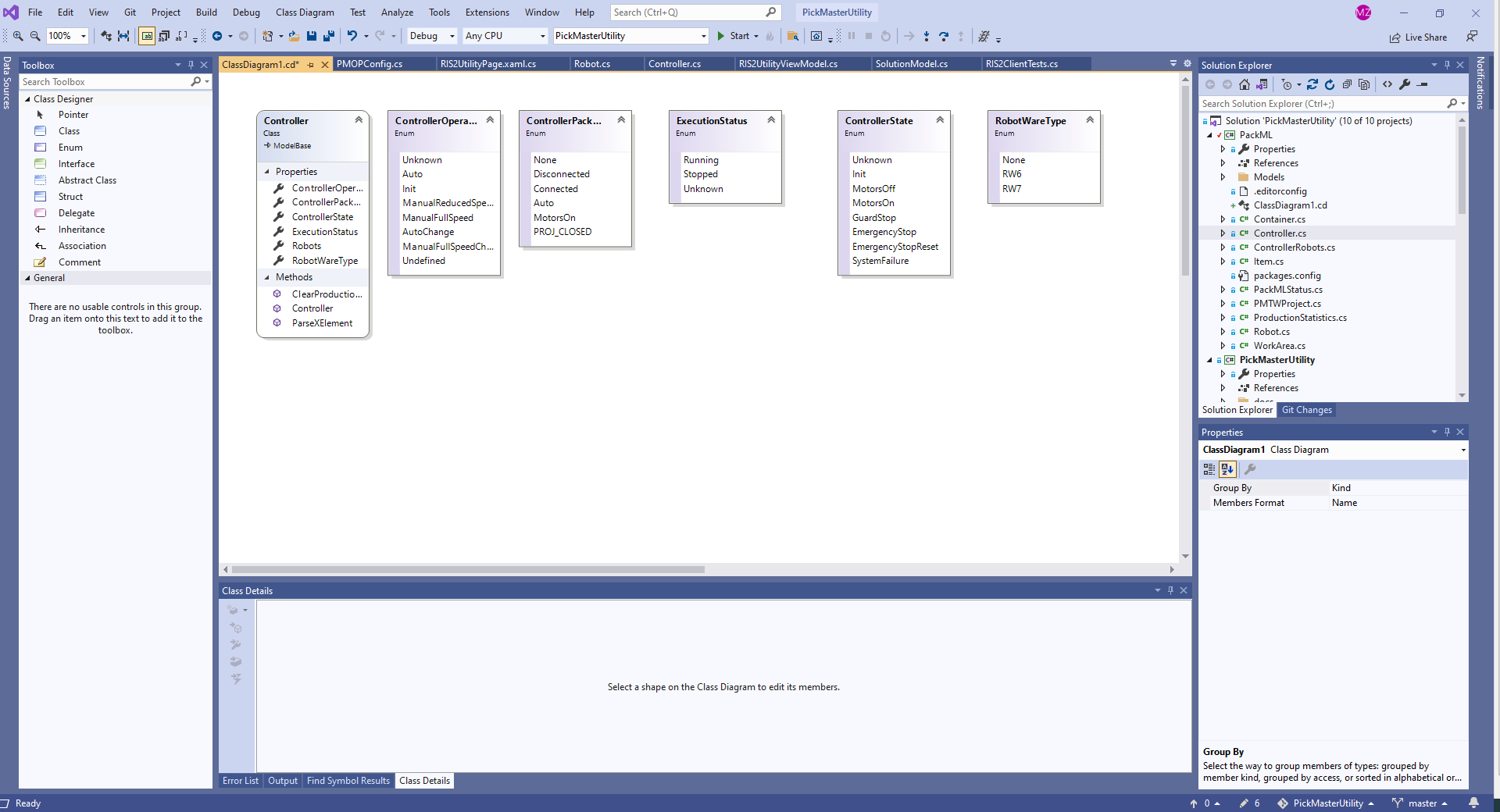Click the main Search (Ctrl+Q) box

(x=695, y=12)
